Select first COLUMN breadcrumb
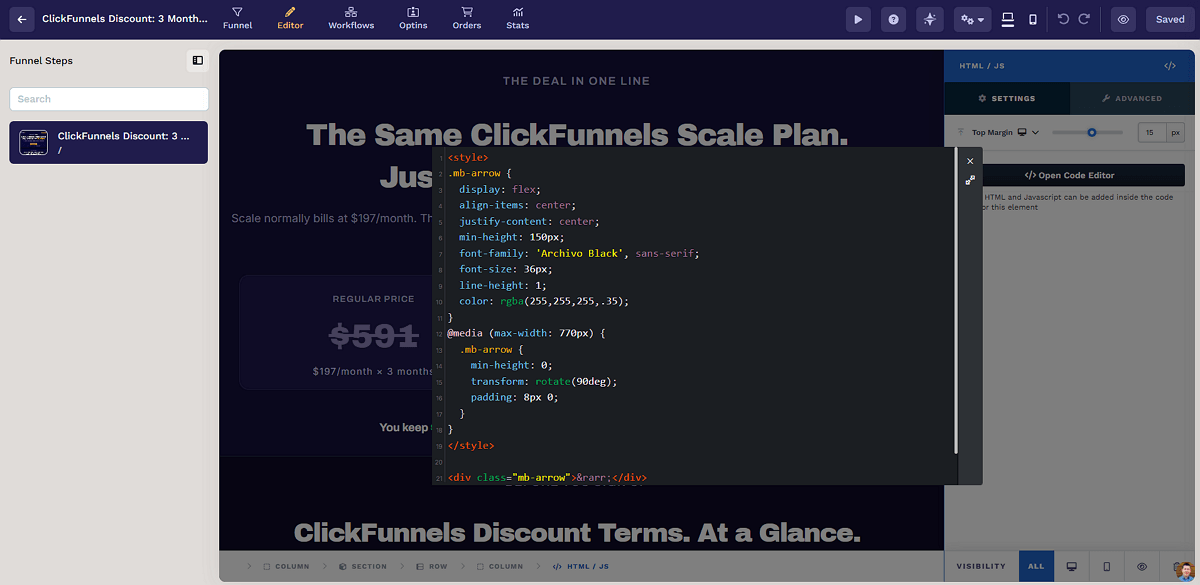The height and width of the screenshot is (585, 1200). (286, 567)
